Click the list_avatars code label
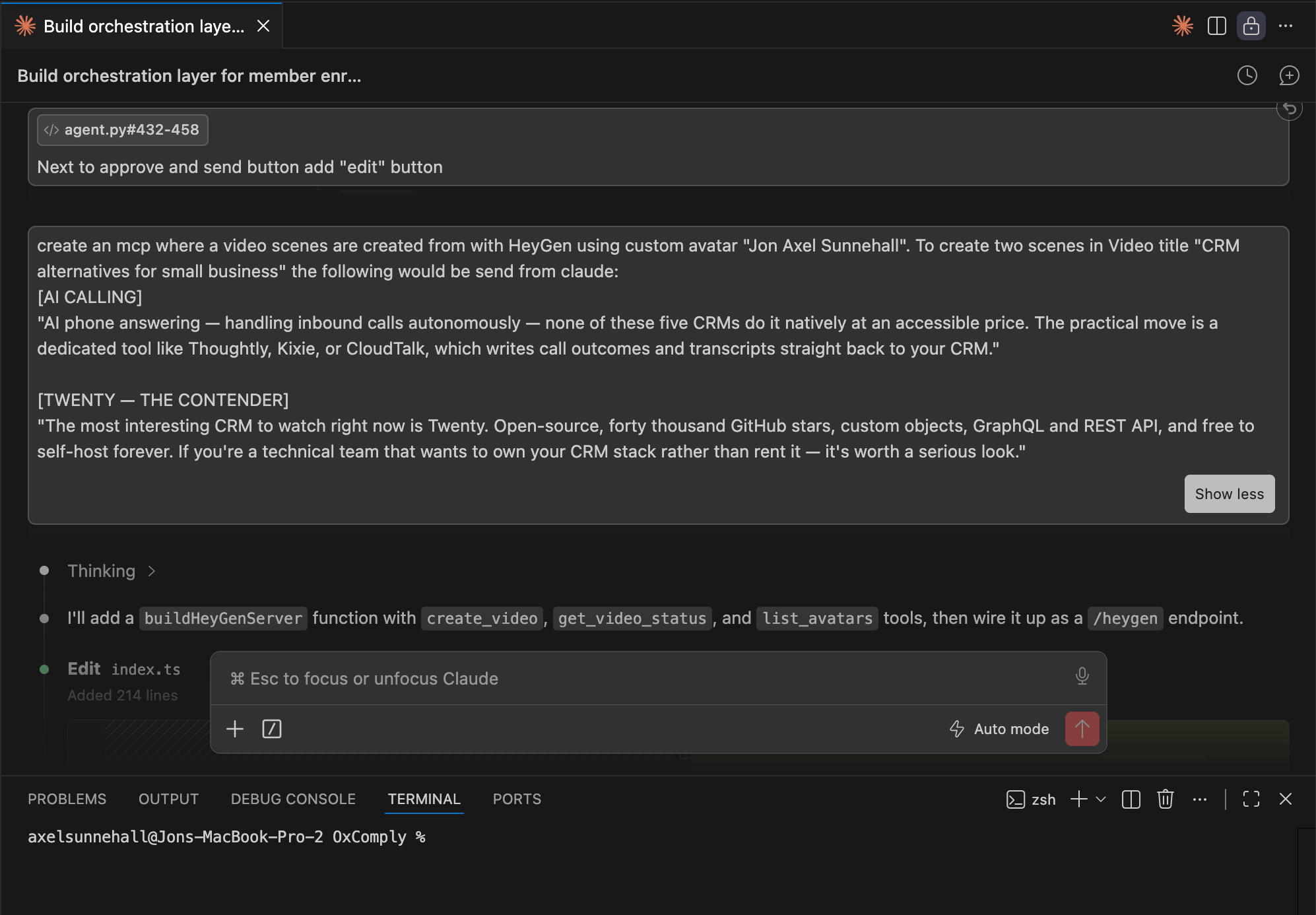This screenshot has width=1316, height=915. click(817, 619)
